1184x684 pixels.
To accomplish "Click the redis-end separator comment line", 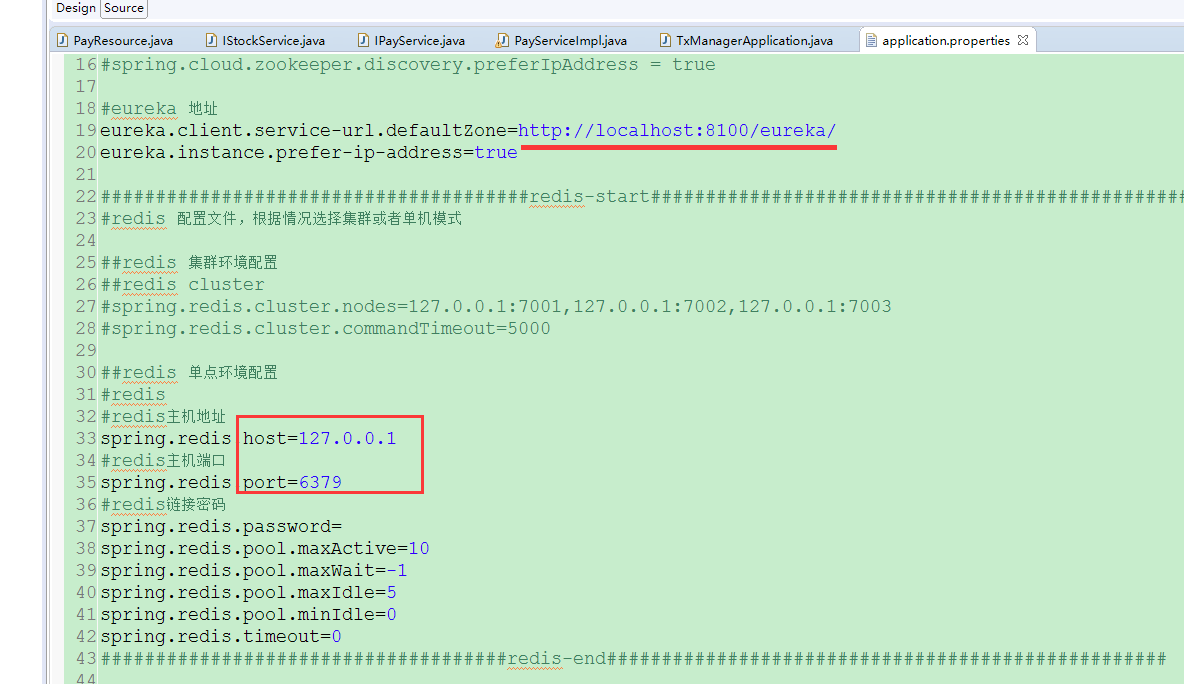I will (x=634, y=658).
